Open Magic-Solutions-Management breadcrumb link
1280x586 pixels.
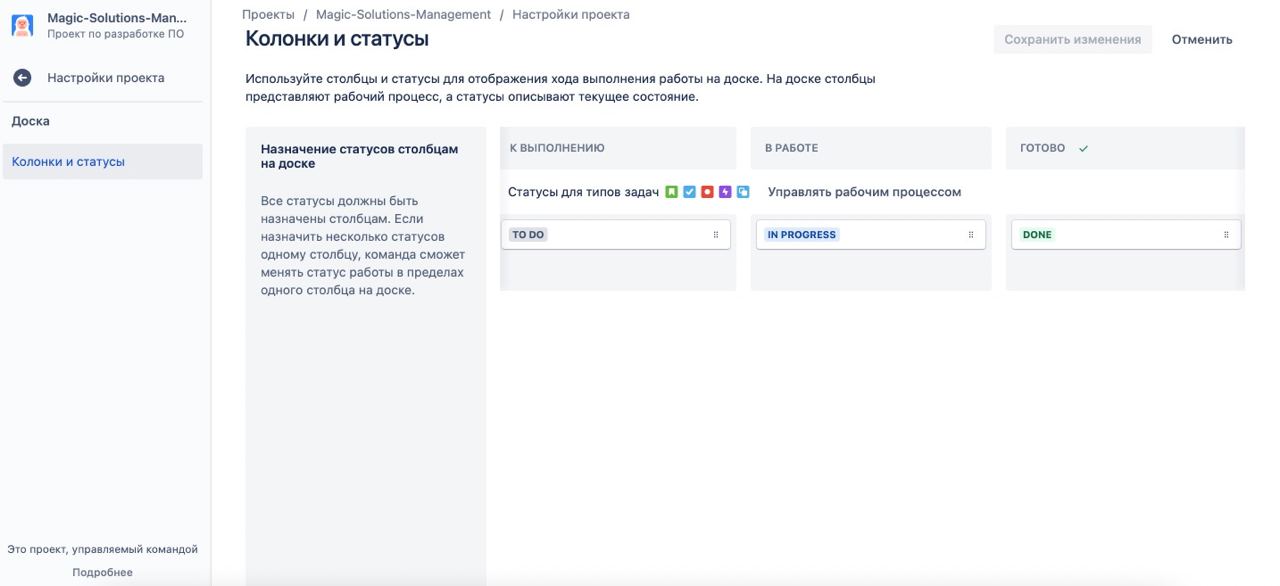point(403,14)
